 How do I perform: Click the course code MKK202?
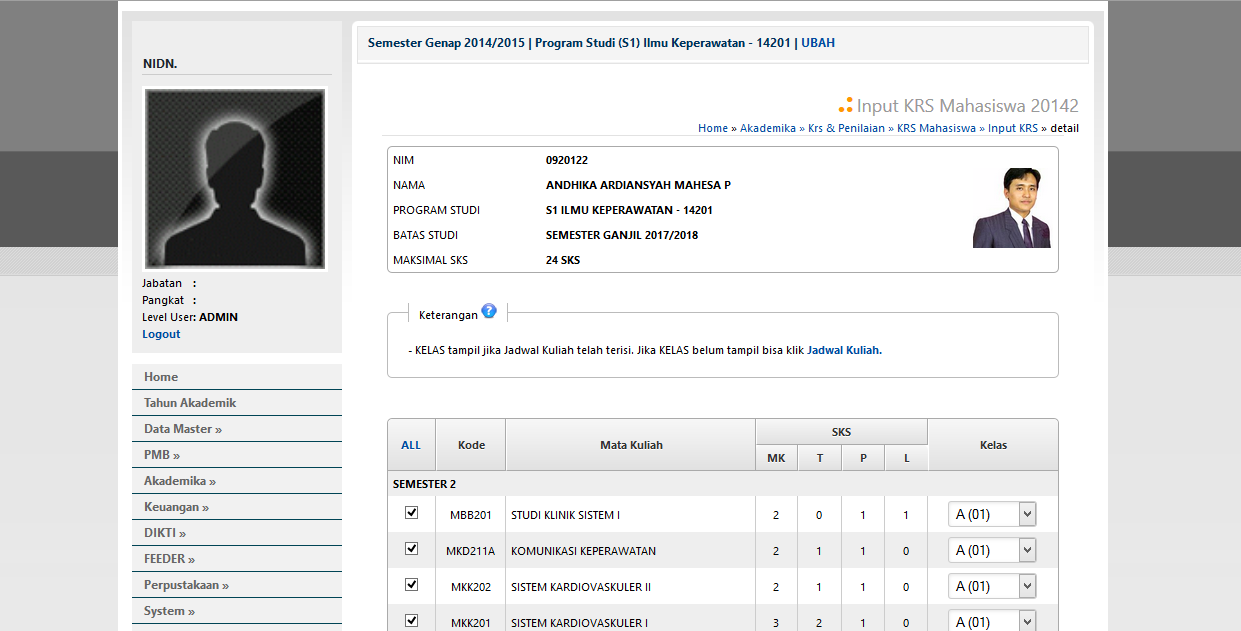(x=470, y=587)
